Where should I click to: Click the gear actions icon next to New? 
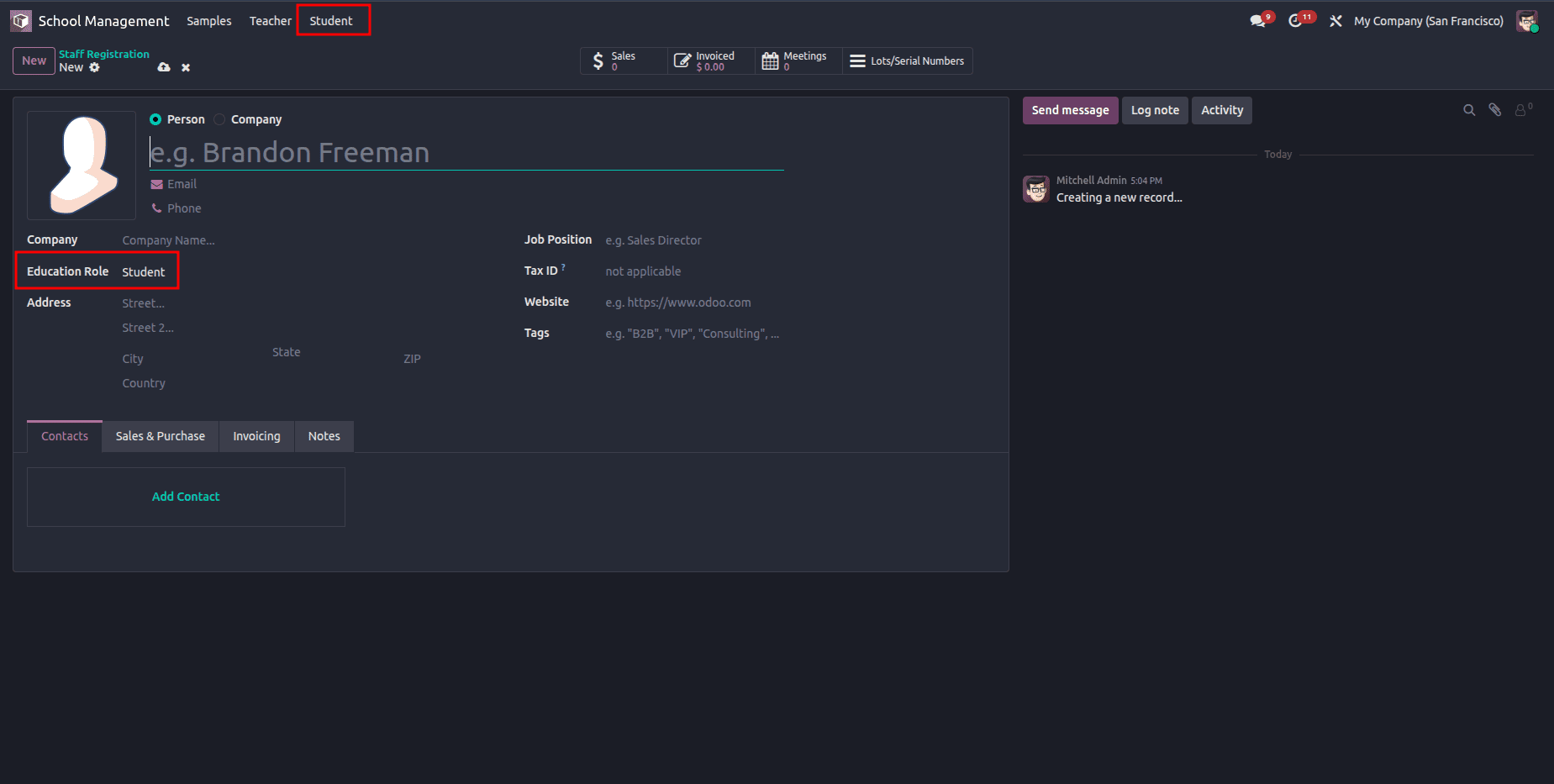(x=94, y=67)
